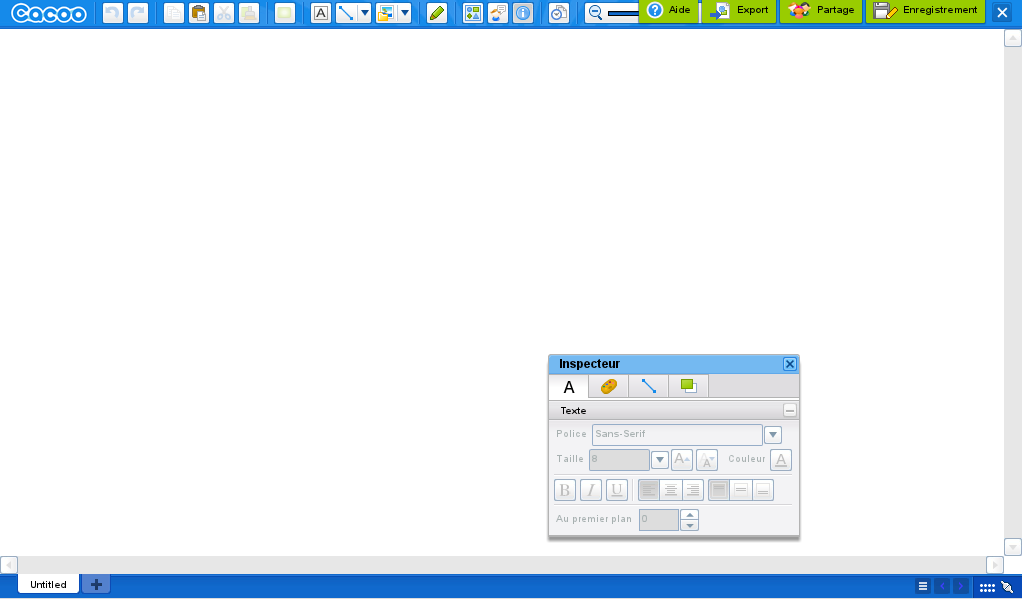Switch to the Untitled sheet tab
Screen dimensions: 1022x599
tap(48, 585)
